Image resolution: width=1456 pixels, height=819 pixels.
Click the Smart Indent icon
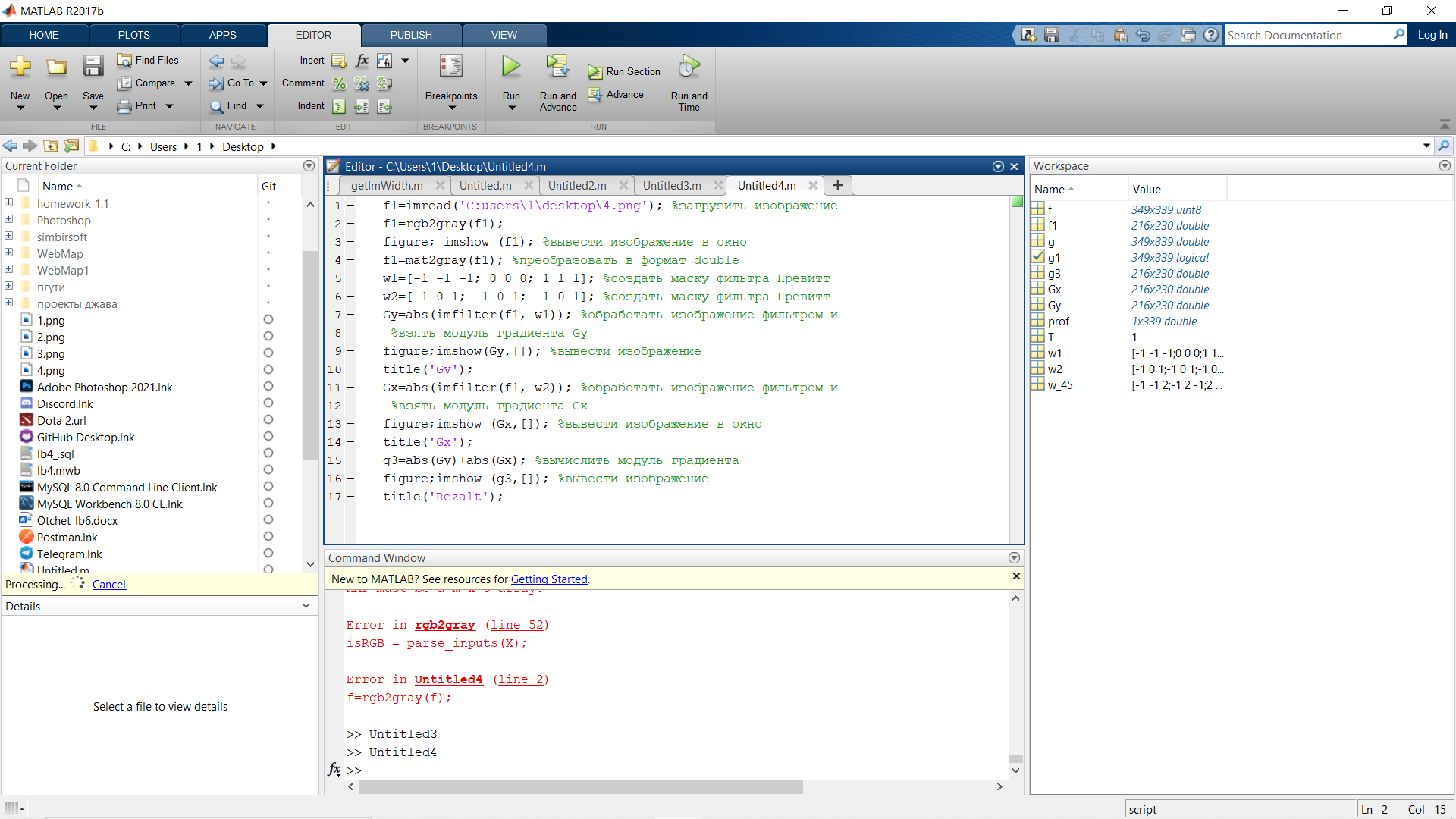tap(339, 106)
